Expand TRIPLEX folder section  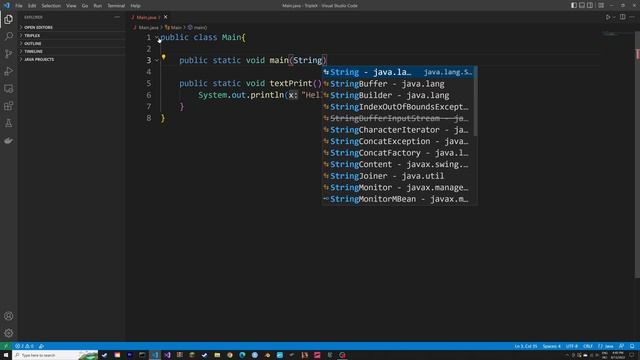(x=71, y=36)
